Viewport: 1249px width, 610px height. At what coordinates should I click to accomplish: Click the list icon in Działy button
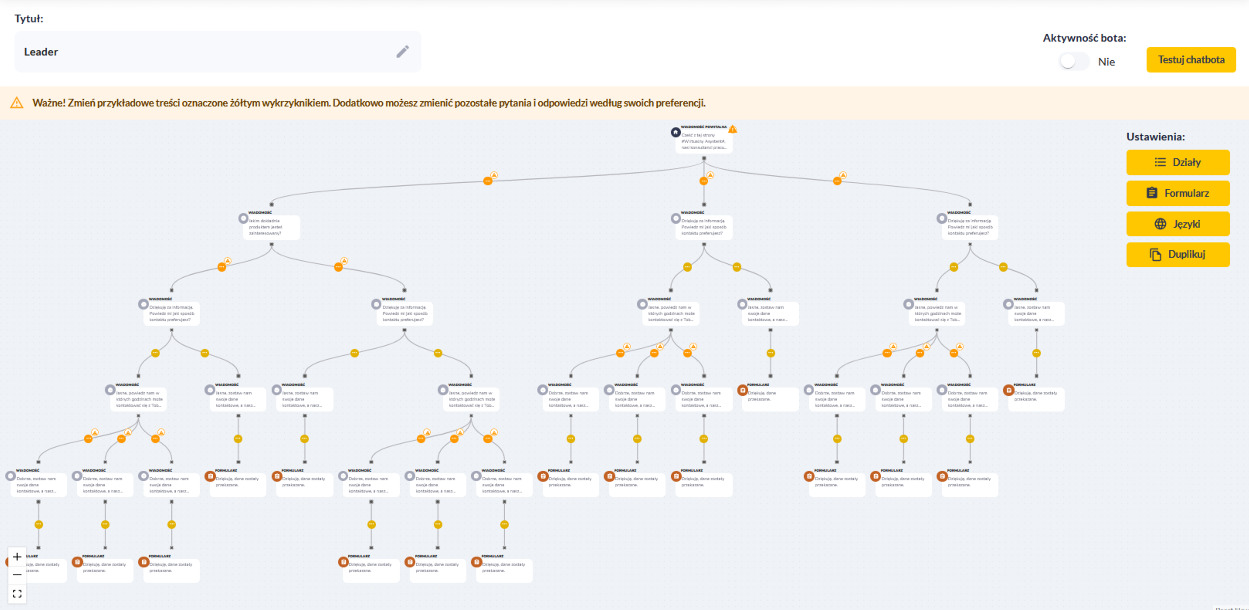[x=1160, y=162]
